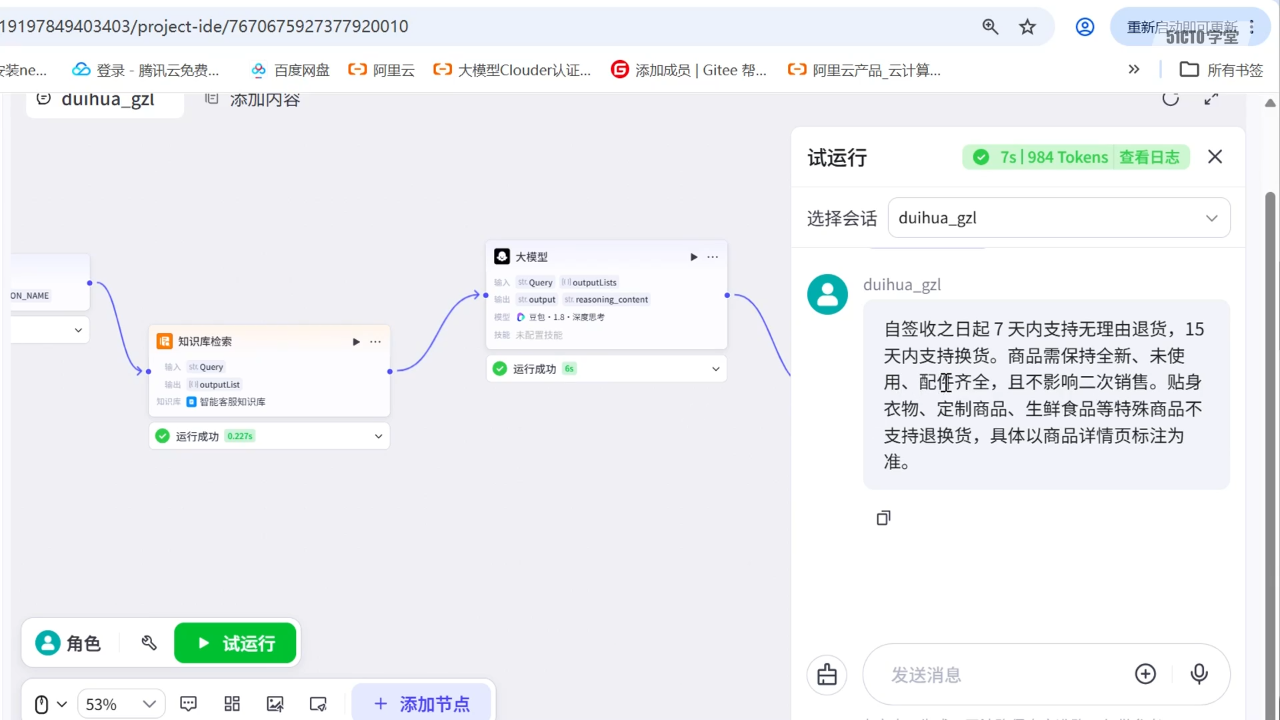Open the 百度网盘 bookmark
Image resolution: width=1280 pixels, height=720 pixels.
click(290, 70)
